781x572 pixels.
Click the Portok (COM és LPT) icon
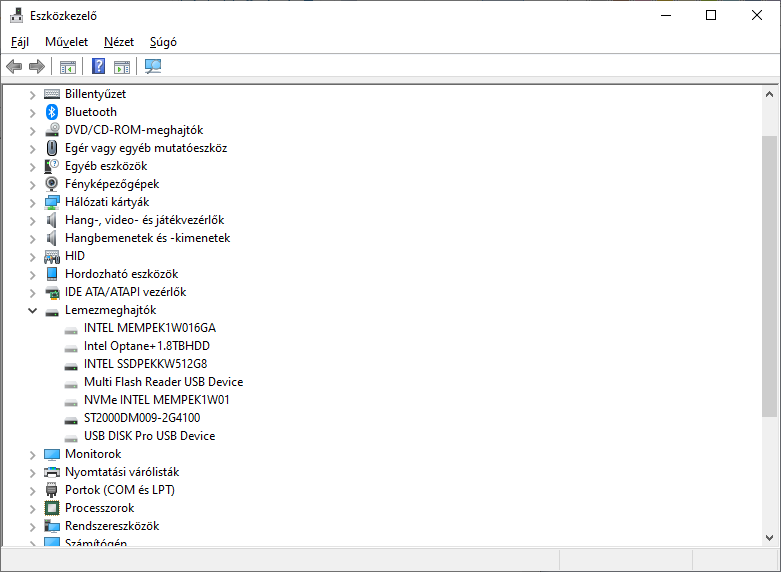[52, 490]
